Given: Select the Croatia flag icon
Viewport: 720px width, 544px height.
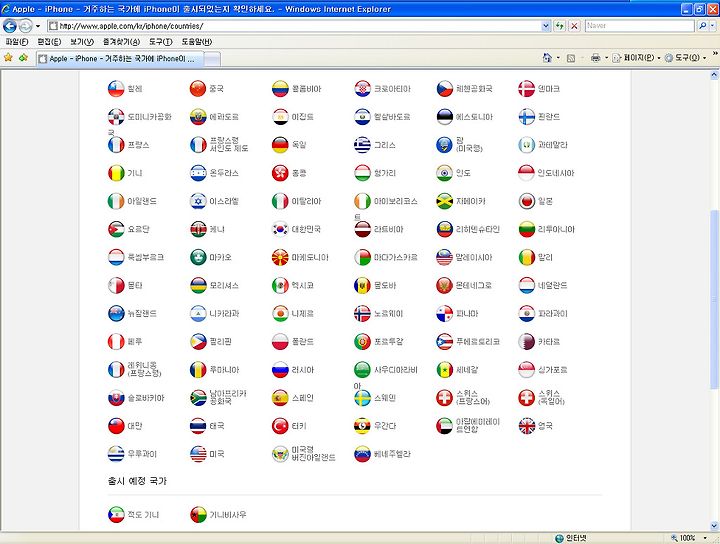Looking at the screenshot, I should pos(362,89).
